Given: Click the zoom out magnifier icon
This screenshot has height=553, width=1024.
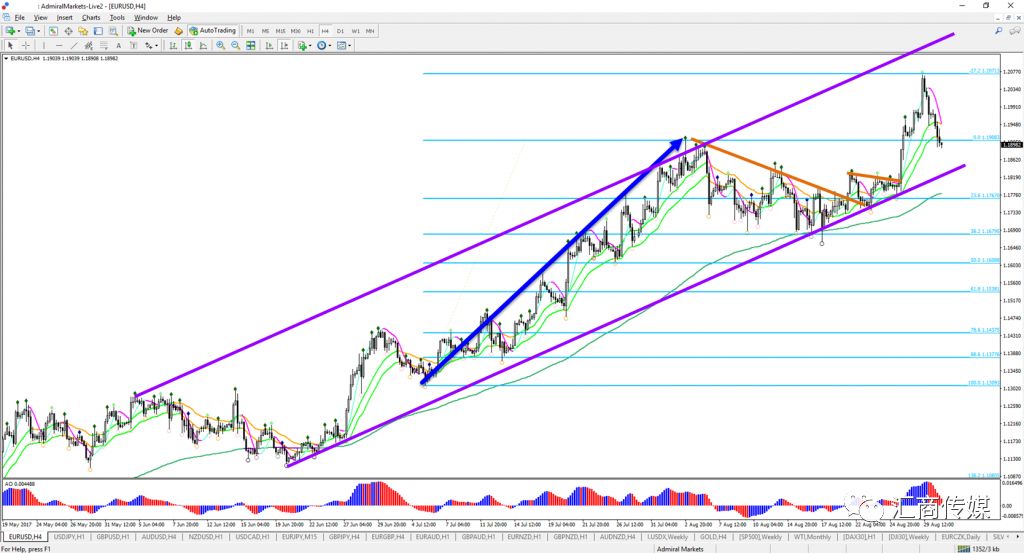Looking at the screenshot, I should 235,45.
